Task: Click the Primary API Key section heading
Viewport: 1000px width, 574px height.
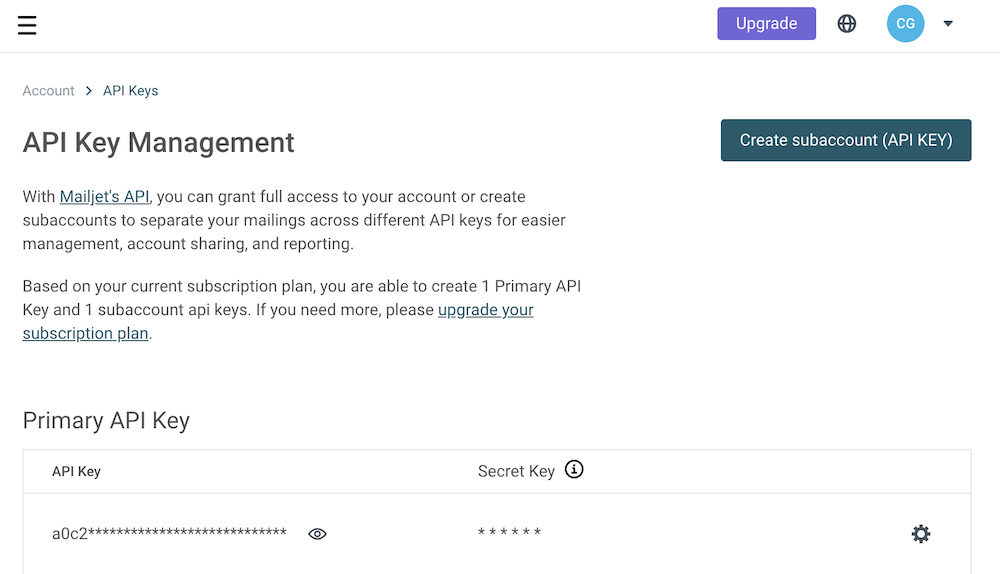Action: 106,420
